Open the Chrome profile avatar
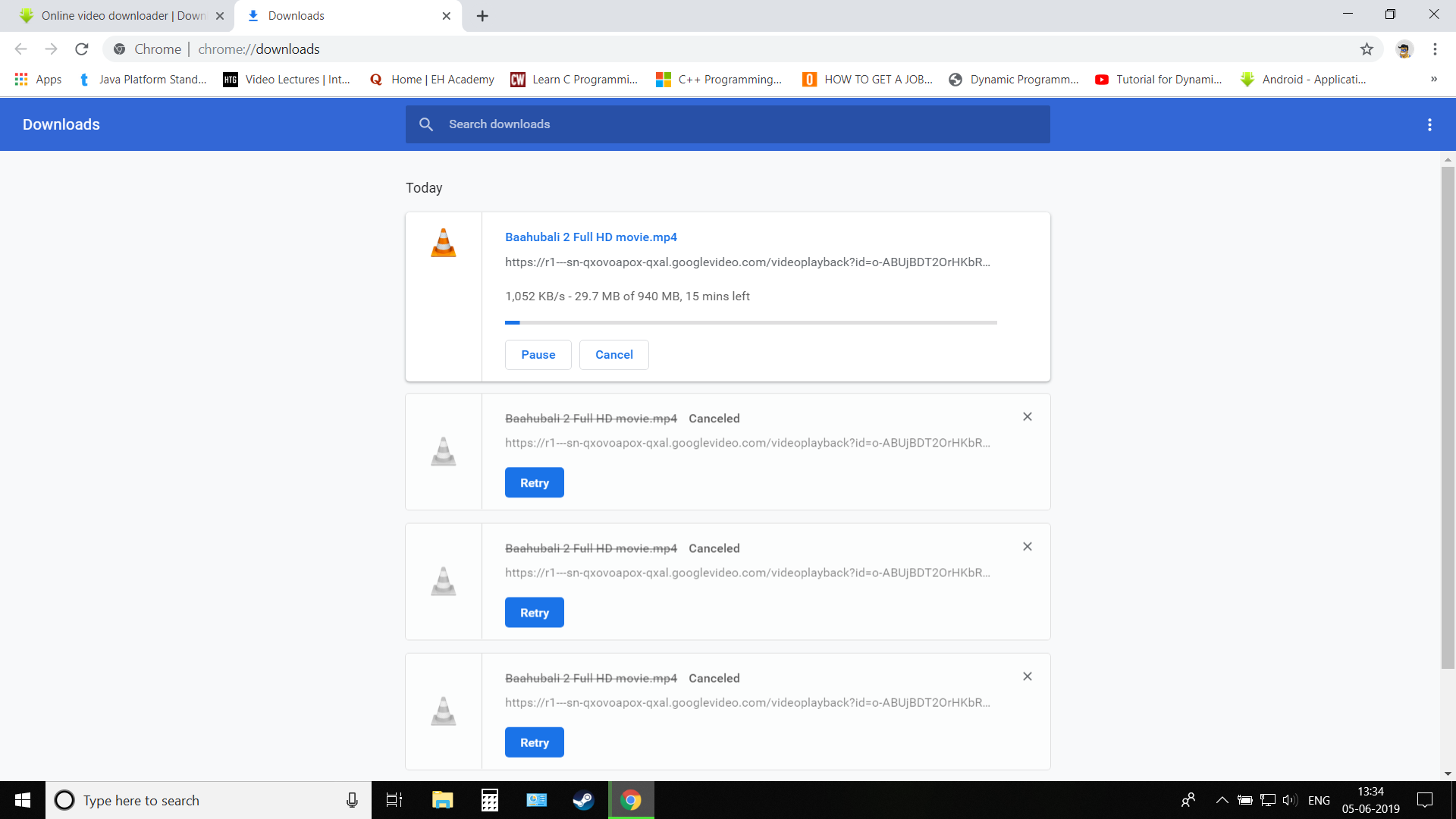 pos(1404,49)
